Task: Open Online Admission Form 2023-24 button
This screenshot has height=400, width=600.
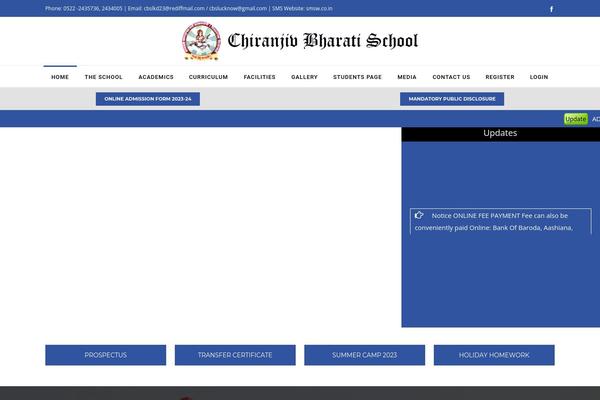Action: (x=148, y=99)
